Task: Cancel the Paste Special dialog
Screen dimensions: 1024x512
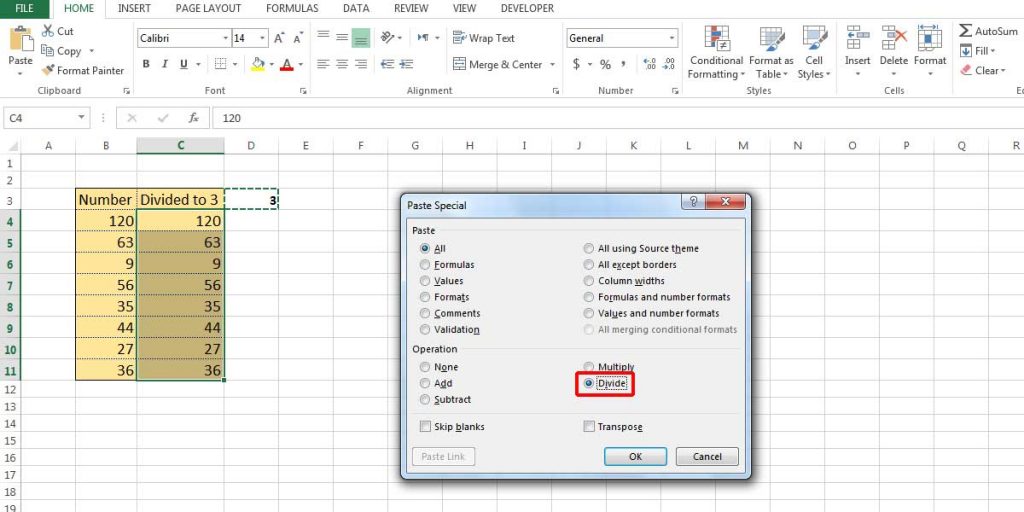Action: click(707, 456)
